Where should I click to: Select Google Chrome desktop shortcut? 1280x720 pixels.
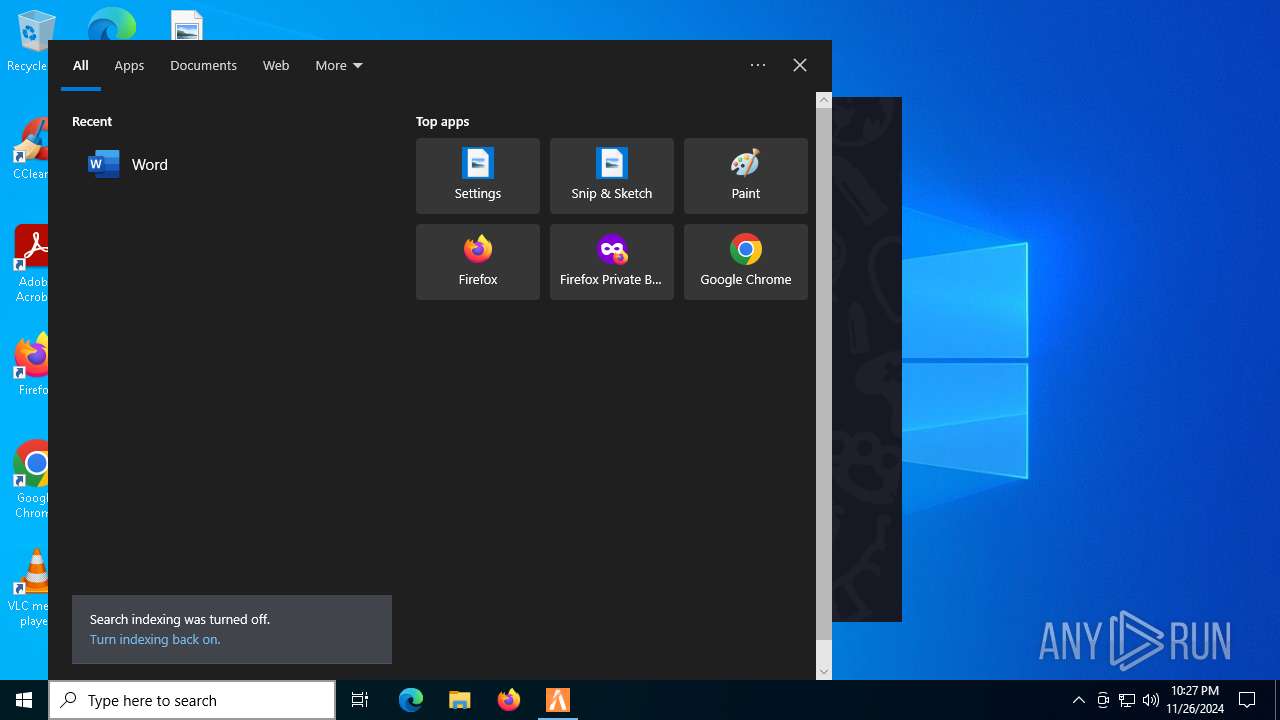point(32,480)
